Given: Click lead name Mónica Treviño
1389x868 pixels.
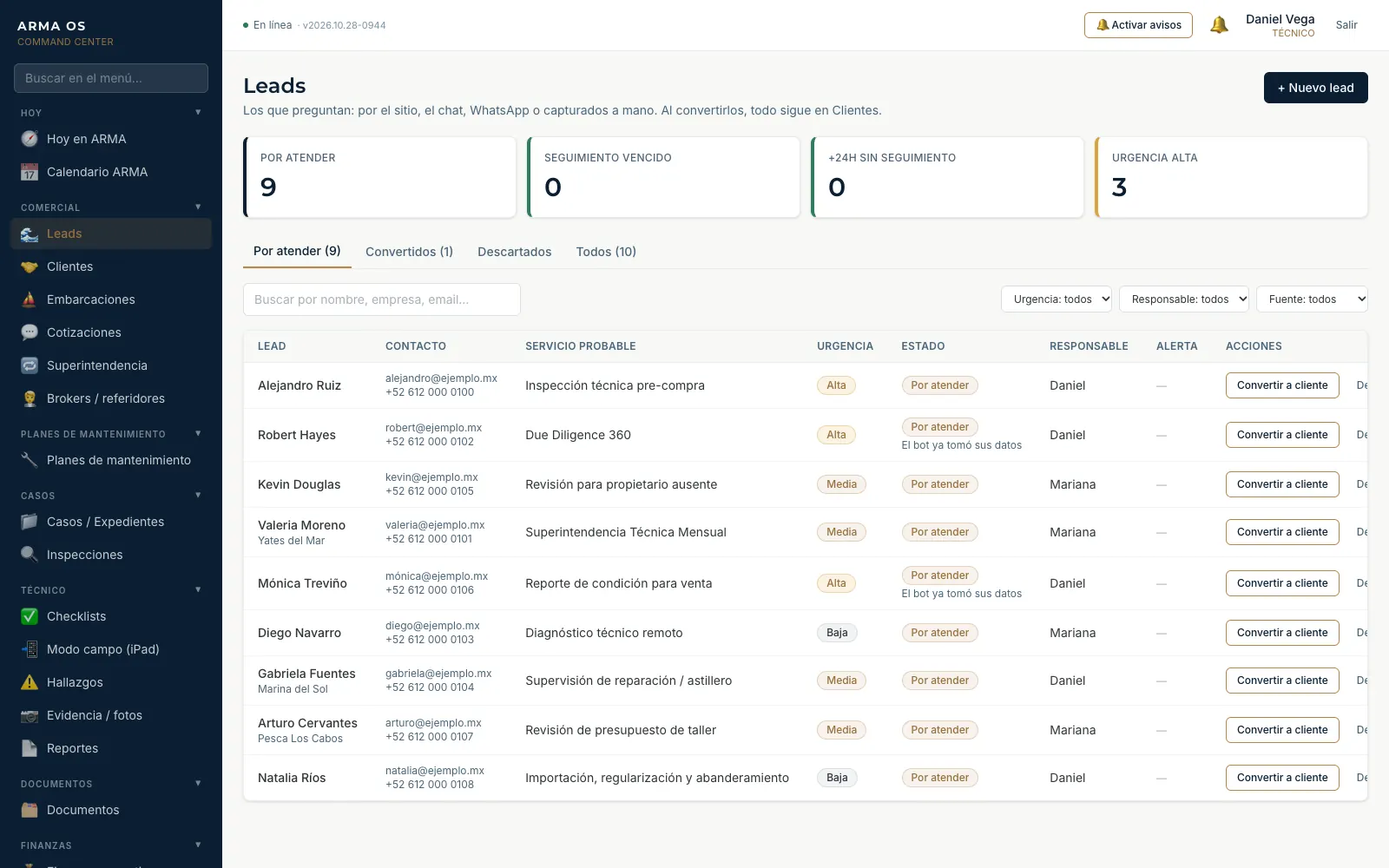Looking at the screenshot, I should point(302,583).
